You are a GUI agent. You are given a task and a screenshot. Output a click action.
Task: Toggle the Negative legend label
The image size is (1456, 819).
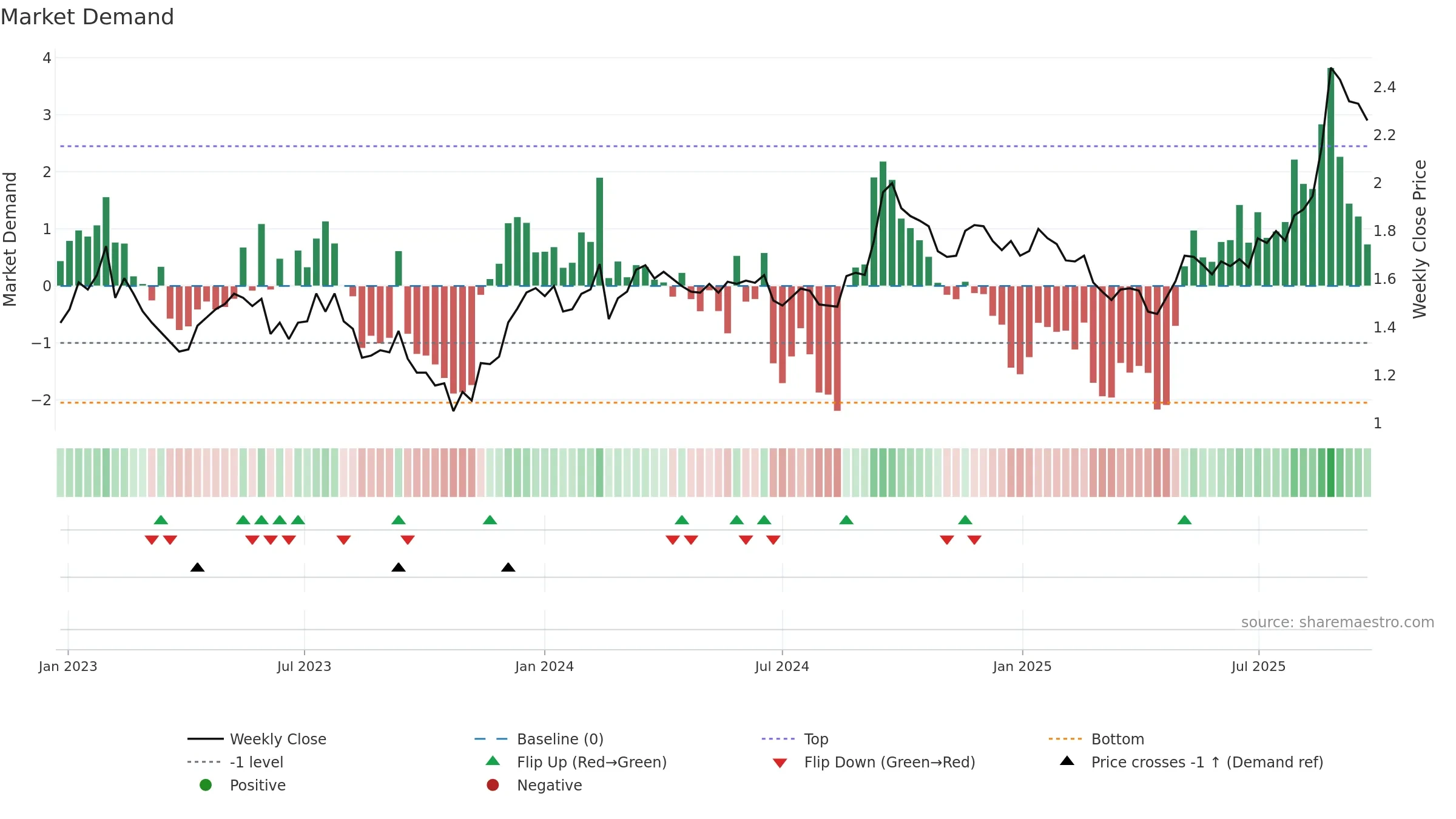click(549, 785)
